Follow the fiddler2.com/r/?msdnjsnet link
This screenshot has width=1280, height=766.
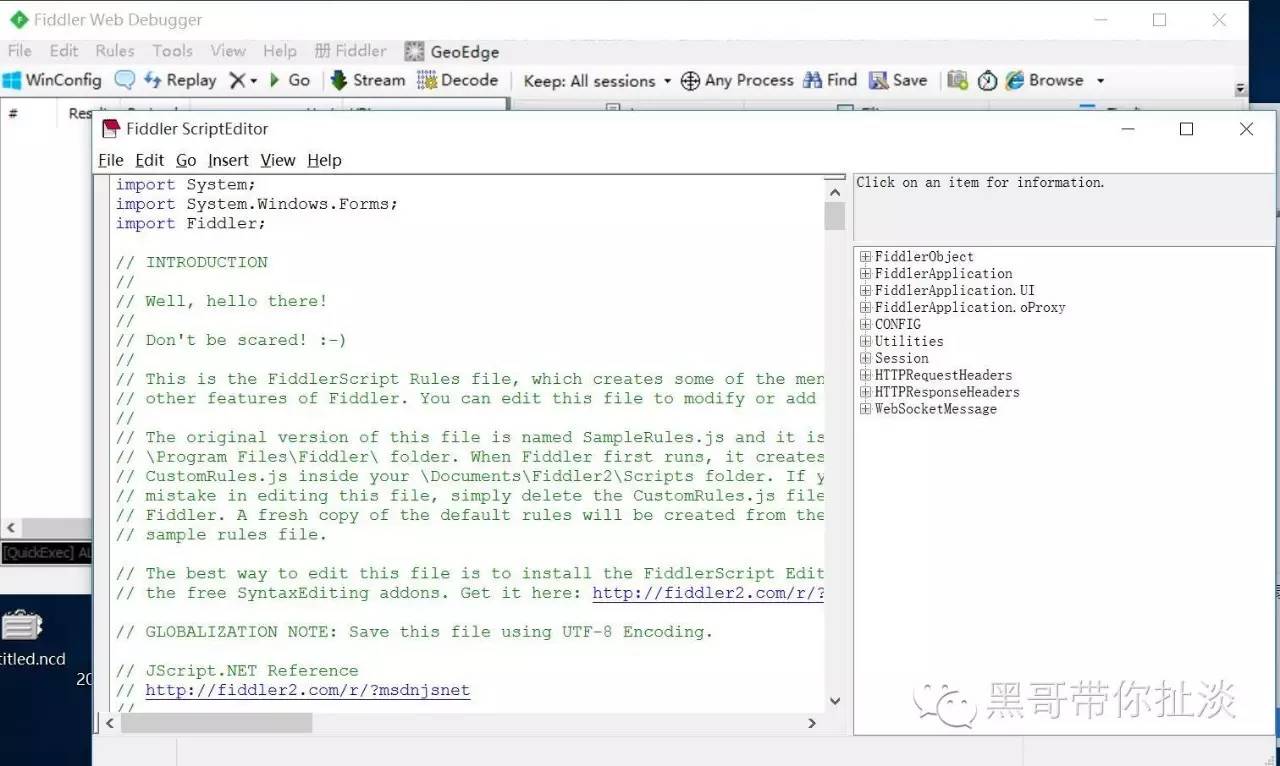coord(307,690)
